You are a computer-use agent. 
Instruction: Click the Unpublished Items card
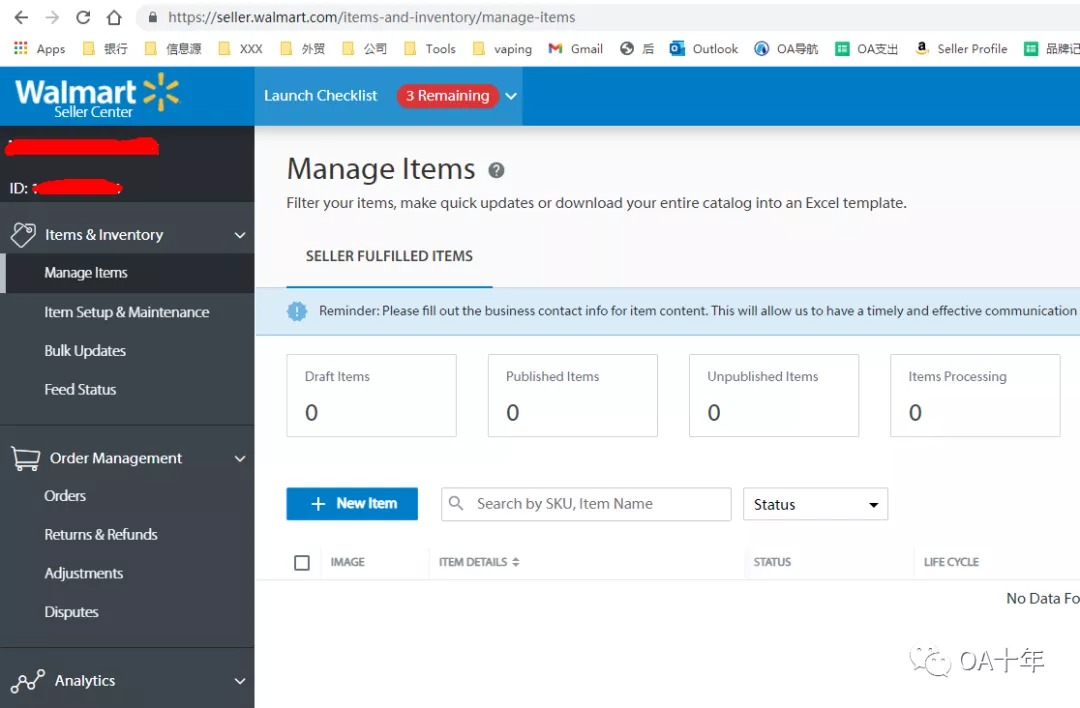pos(773,395)
